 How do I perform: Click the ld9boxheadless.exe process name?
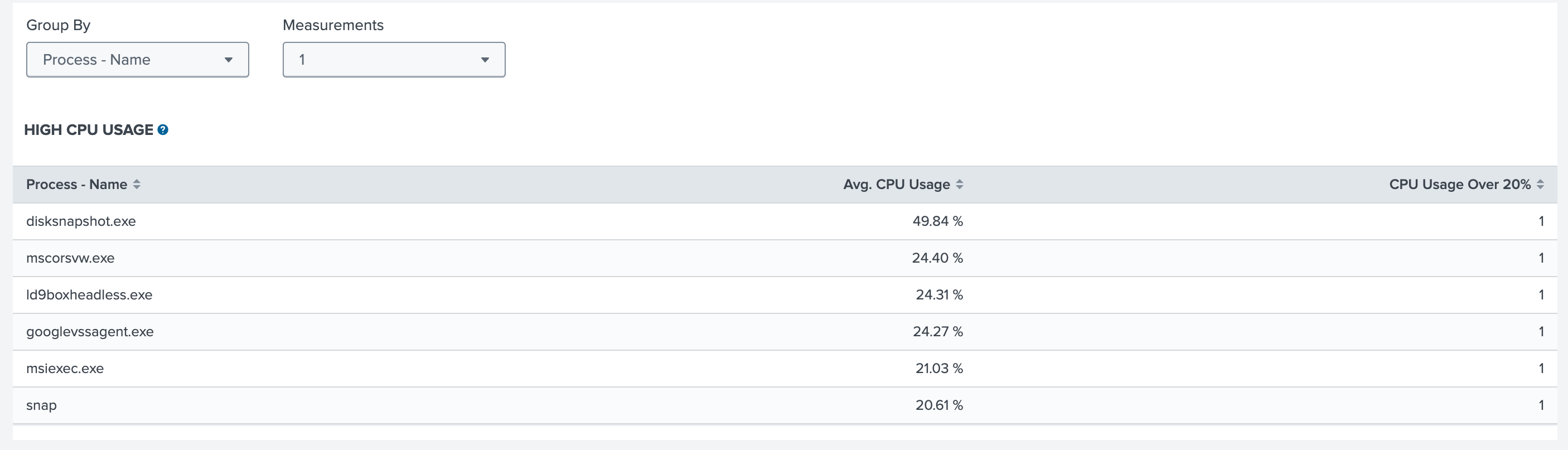coord(89,295)
